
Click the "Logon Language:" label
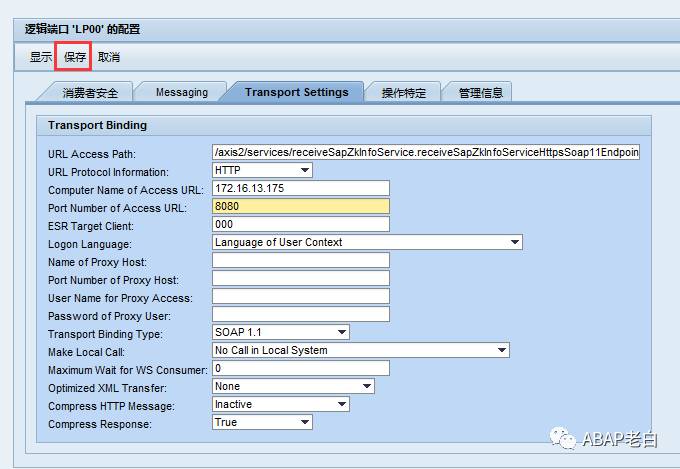tap(90, 244)
